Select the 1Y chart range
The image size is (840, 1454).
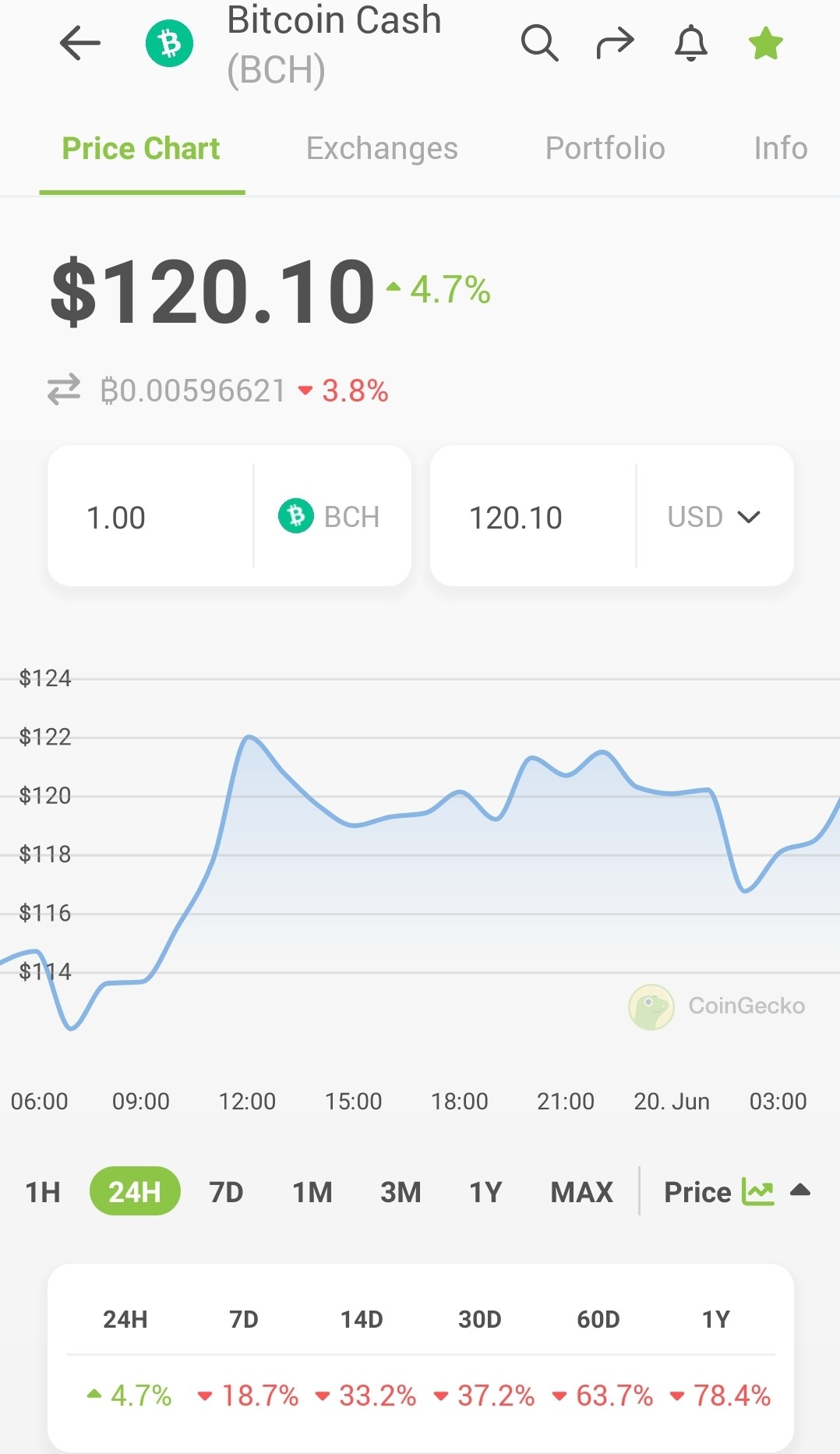coord(485,1191)
